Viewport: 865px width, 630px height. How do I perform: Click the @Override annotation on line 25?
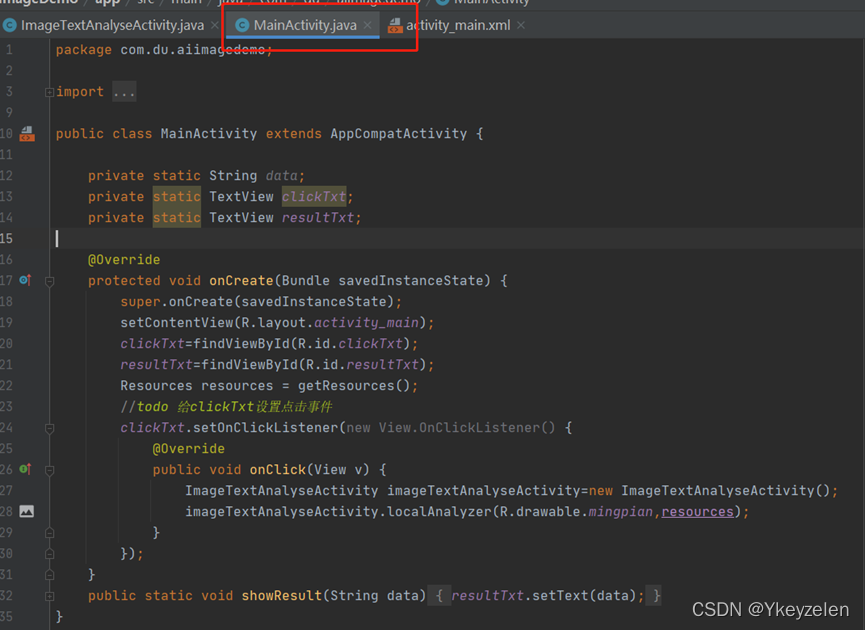(189, 449)
